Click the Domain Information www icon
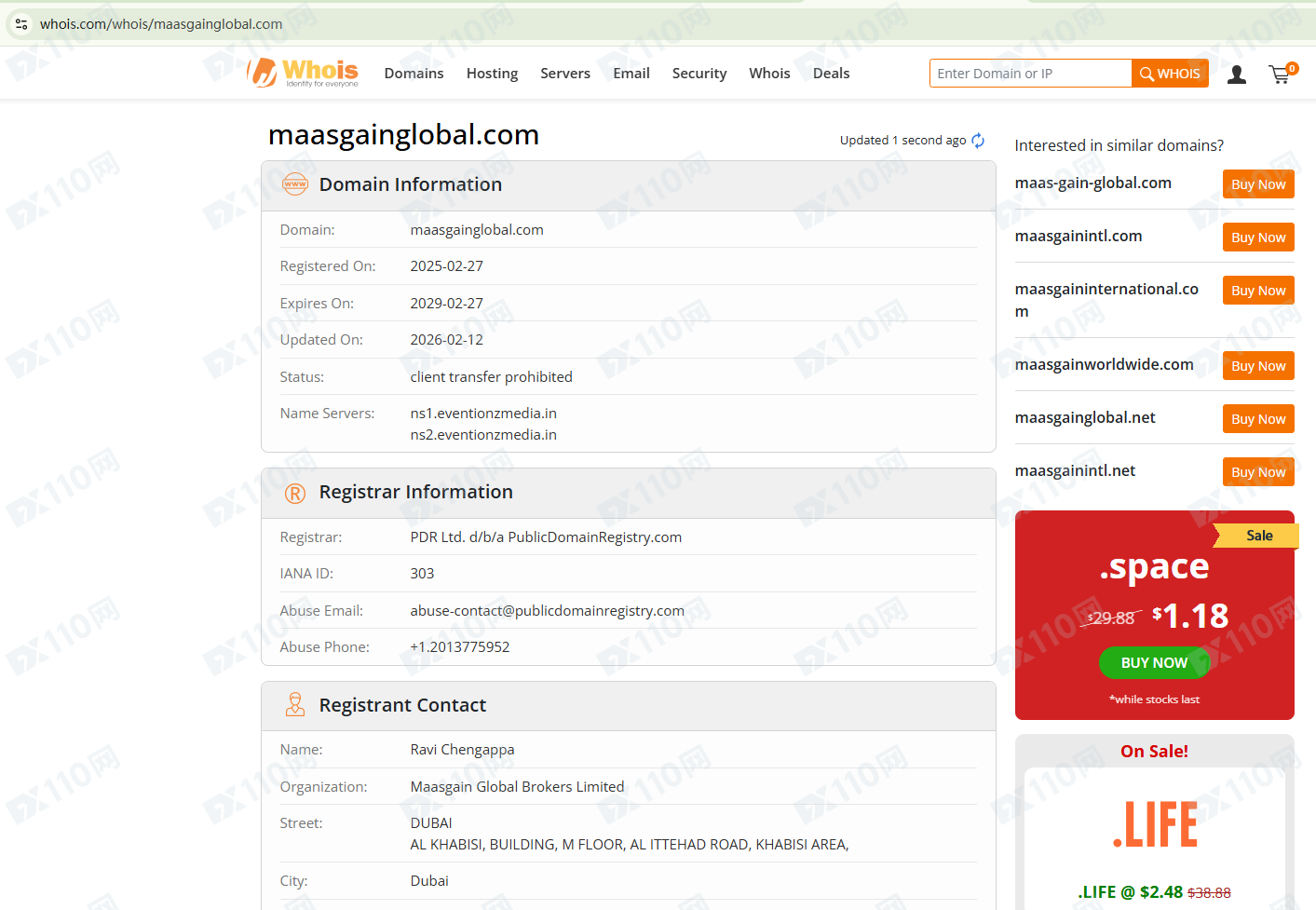The height and width of the screenshot is (910, 1316). [x=295, y=184]
